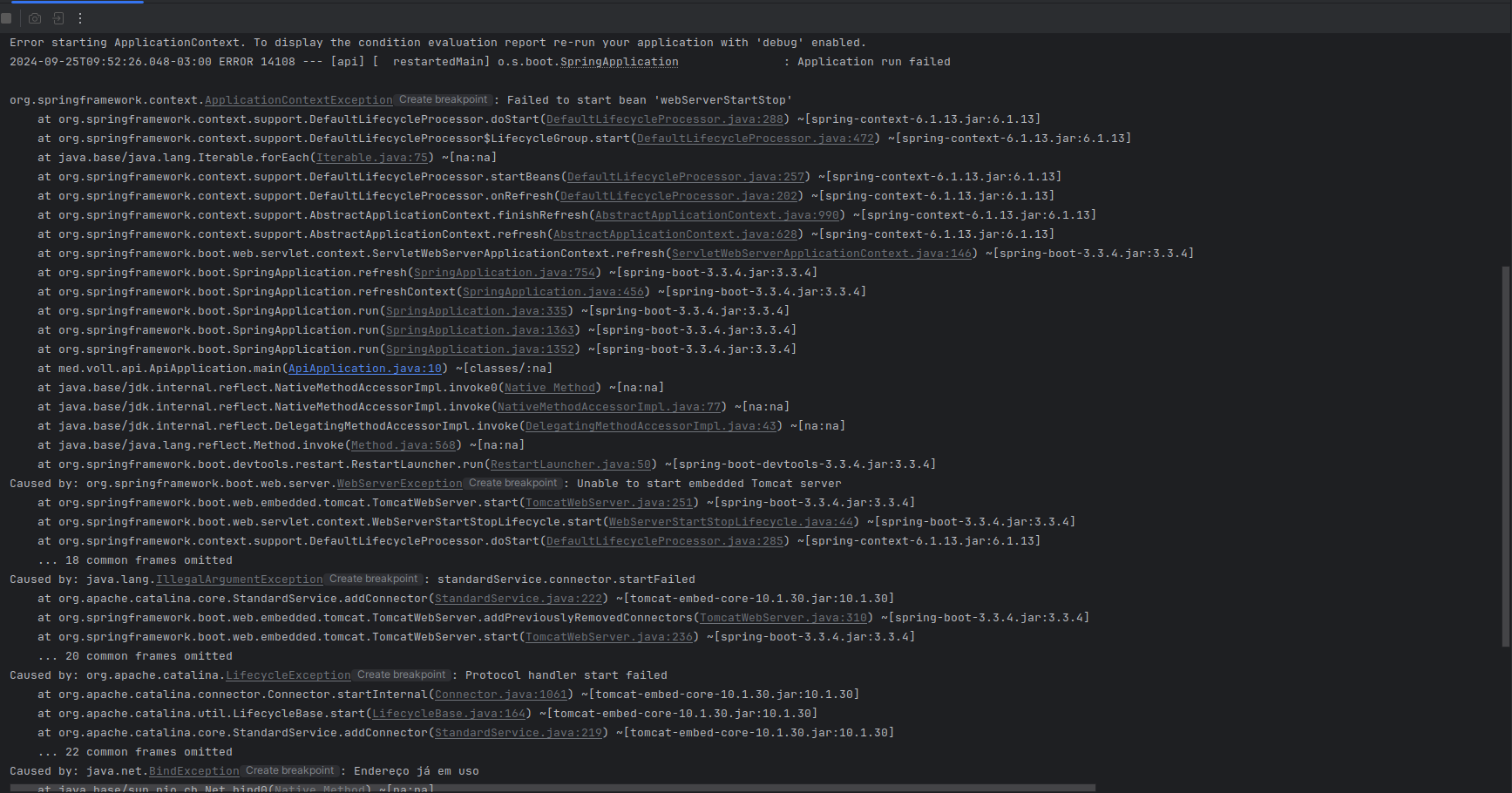Click the camera thread dump icon
1512x793 pixels.
pos(35,18)
